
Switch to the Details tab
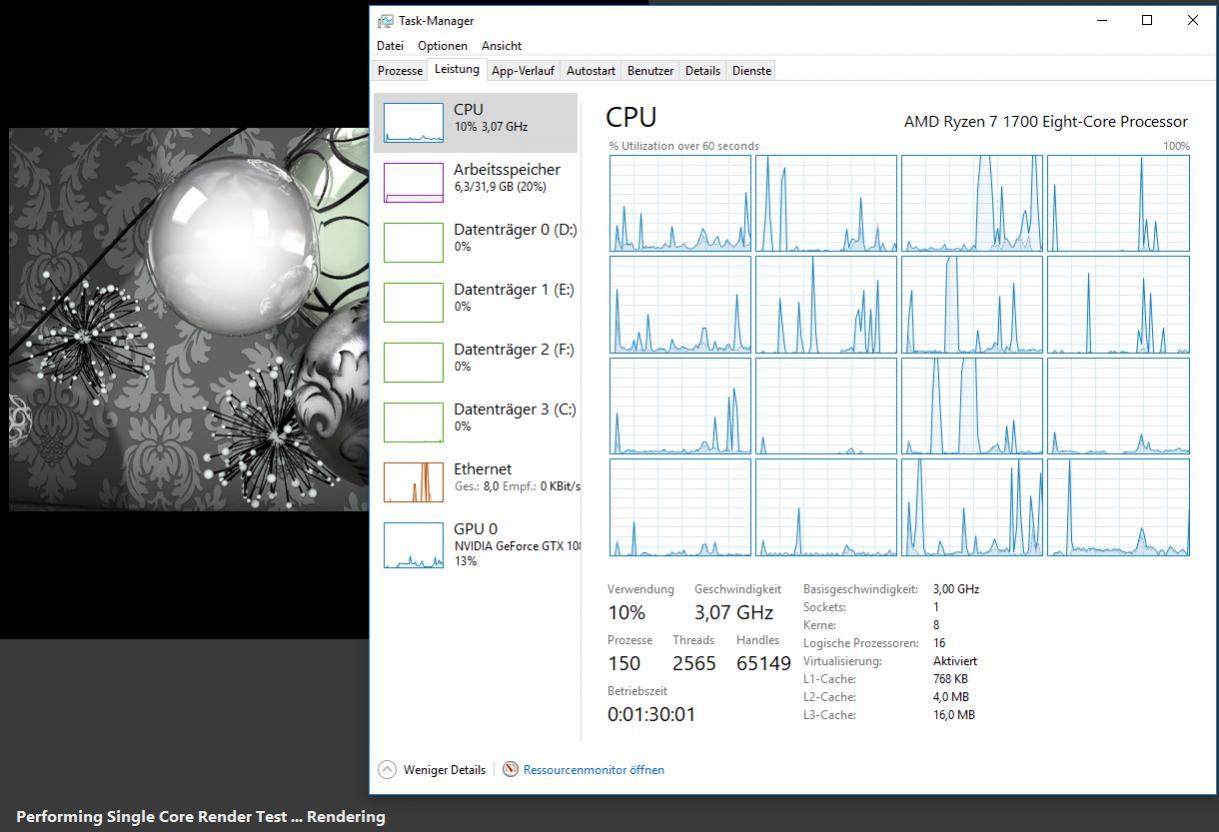coord(703,71)
